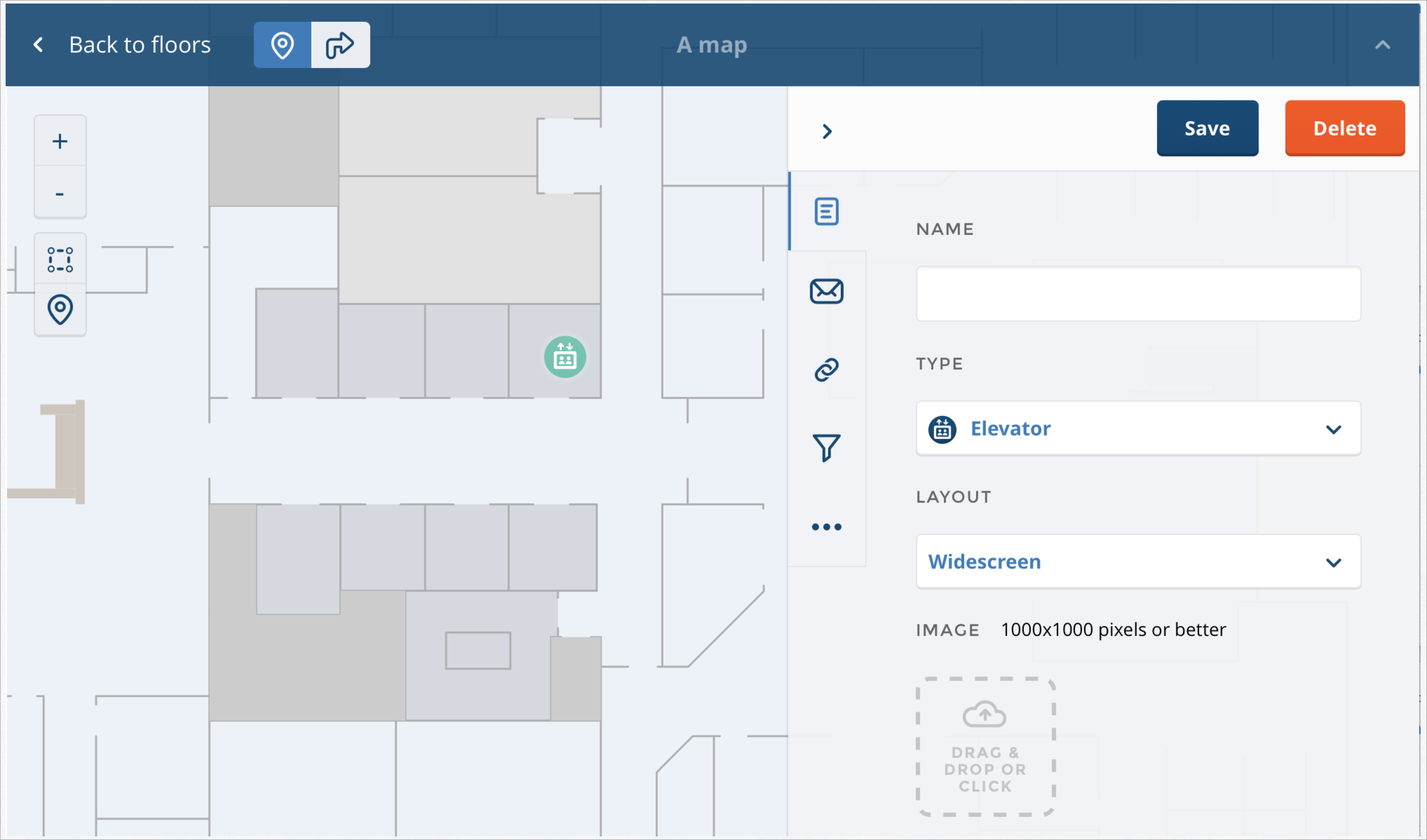Select the area selection polygon tool
This screenshot has height=840, width=1427.
click(x=60, y=259)
